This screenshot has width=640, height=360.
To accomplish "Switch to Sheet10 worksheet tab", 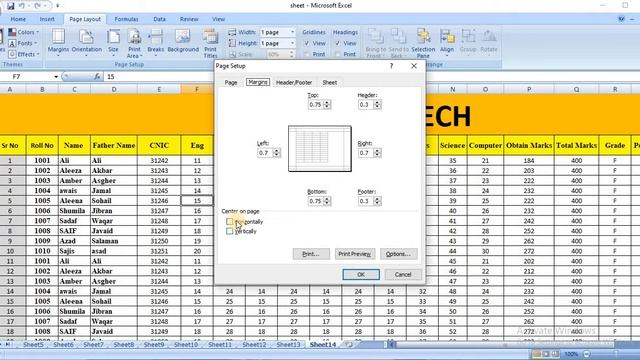I will click(x=186, y=344).
